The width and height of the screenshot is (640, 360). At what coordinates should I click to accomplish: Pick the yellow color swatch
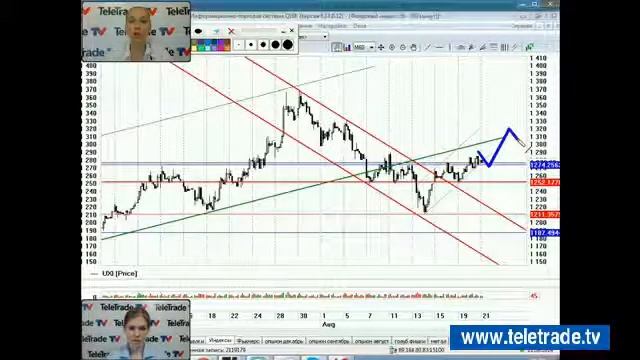194,48
